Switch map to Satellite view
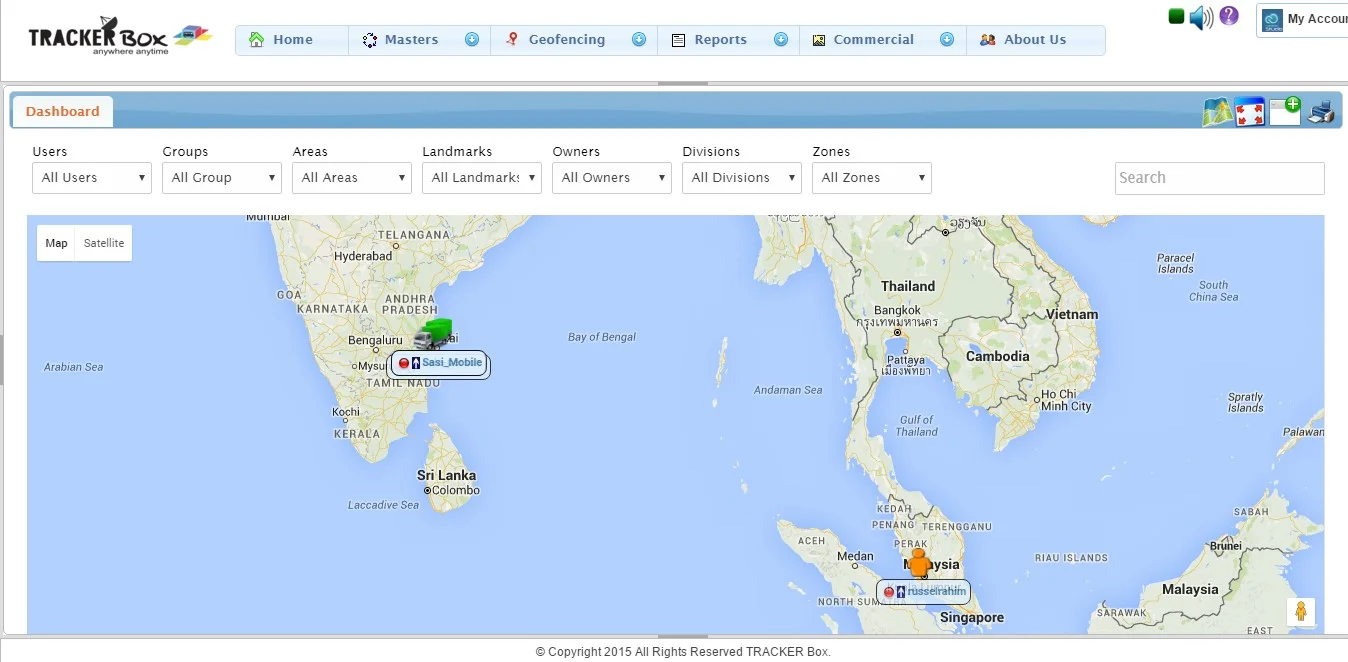 [104, 243]
